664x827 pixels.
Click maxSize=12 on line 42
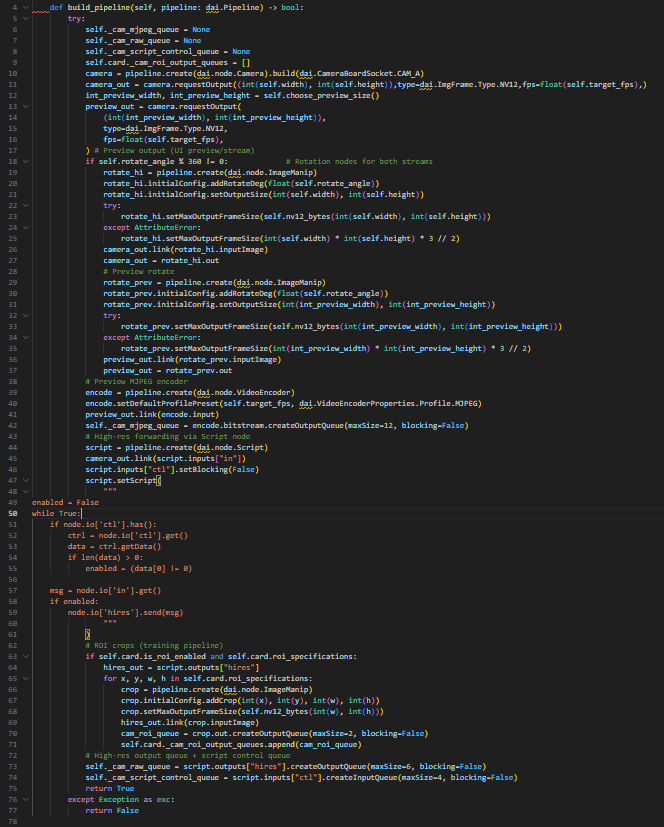[x=370, y=426]
